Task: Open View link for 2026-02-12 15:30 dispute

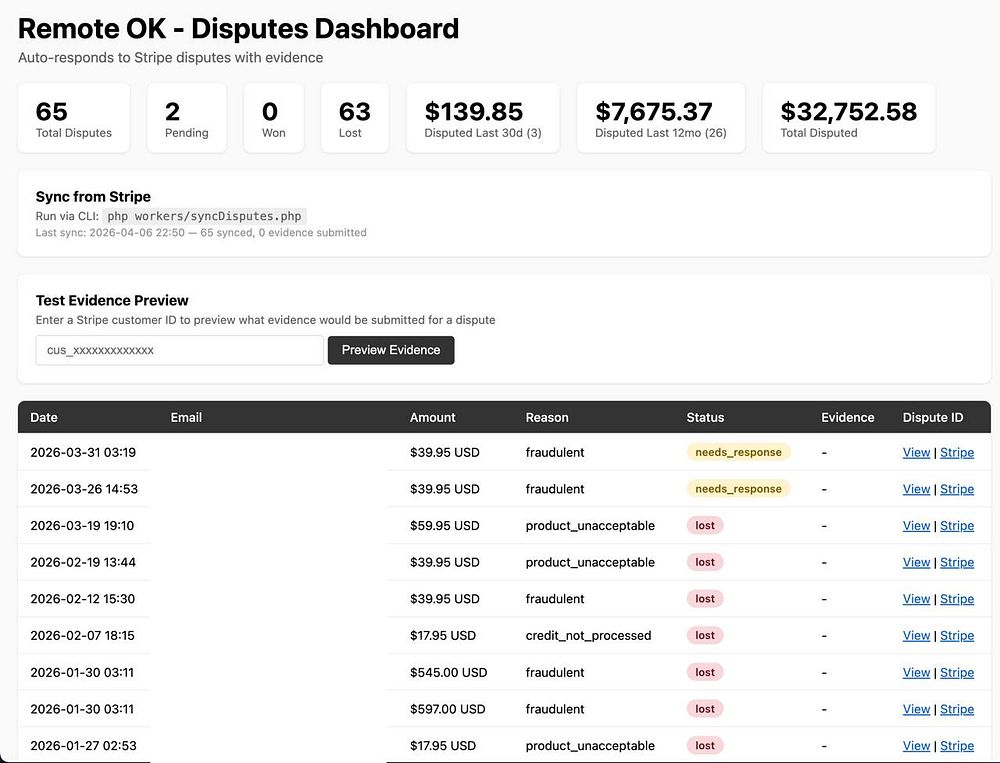Action: point(916,599)
